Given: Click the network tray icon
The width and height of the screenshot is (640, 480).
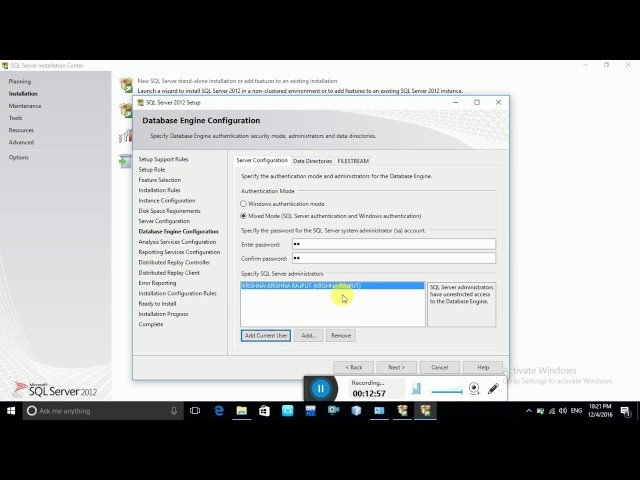Looking at the screenshot, I should click(552, 411).
